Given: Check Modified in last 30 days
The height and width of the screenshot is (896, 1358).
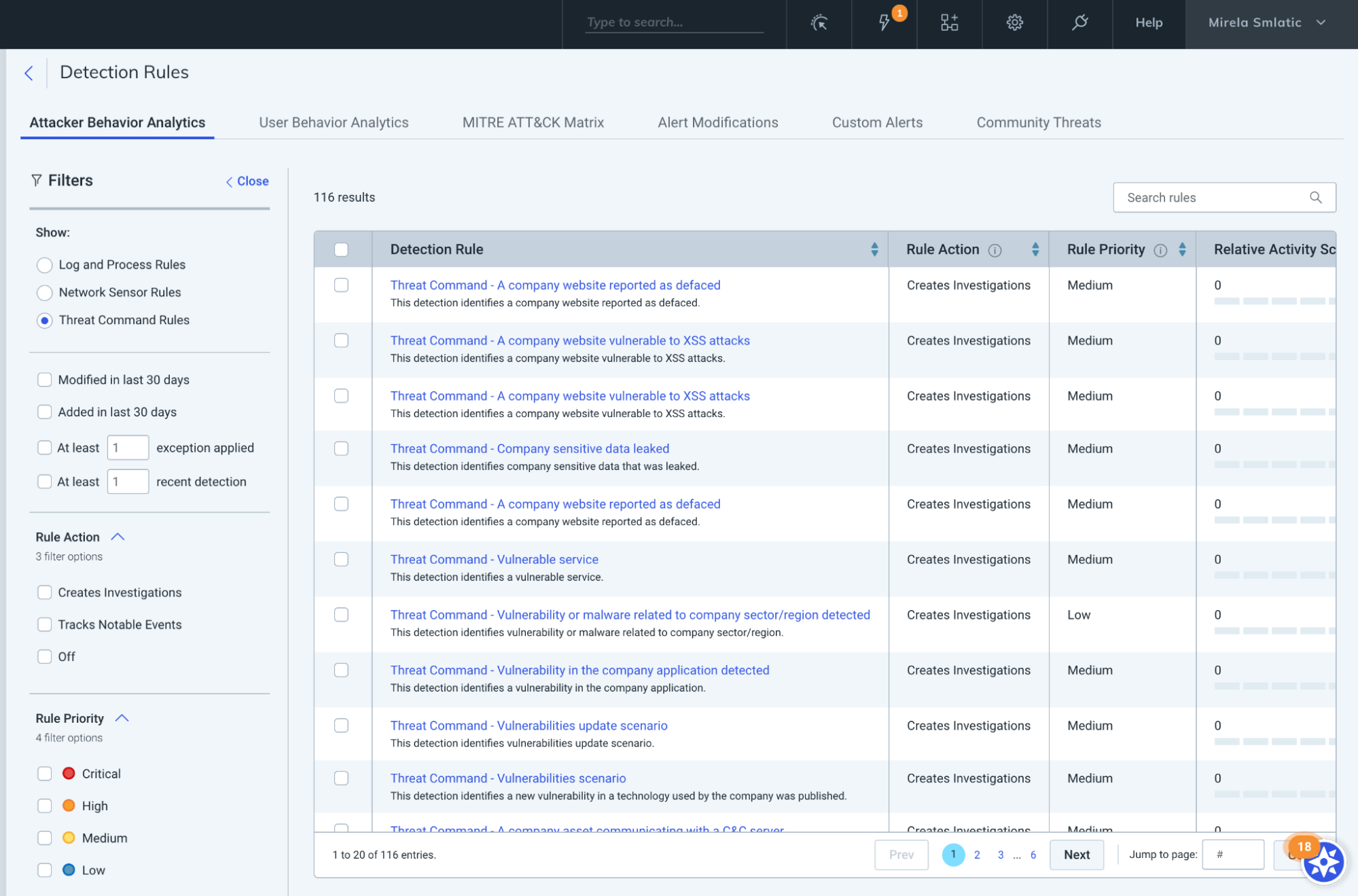Looking at the screenshot, I should (45, 380).
